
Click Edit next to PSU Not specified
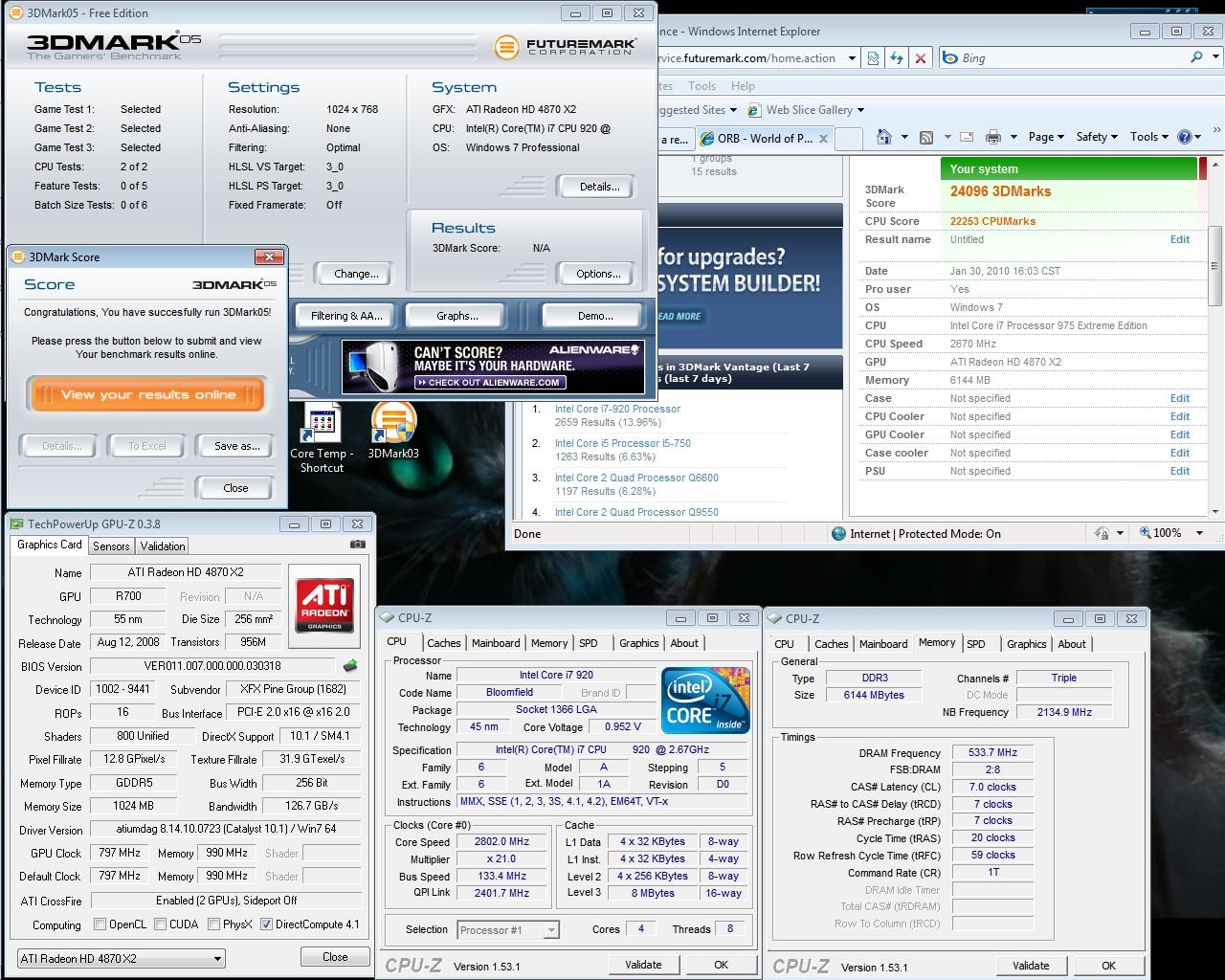click(1180, 471)
